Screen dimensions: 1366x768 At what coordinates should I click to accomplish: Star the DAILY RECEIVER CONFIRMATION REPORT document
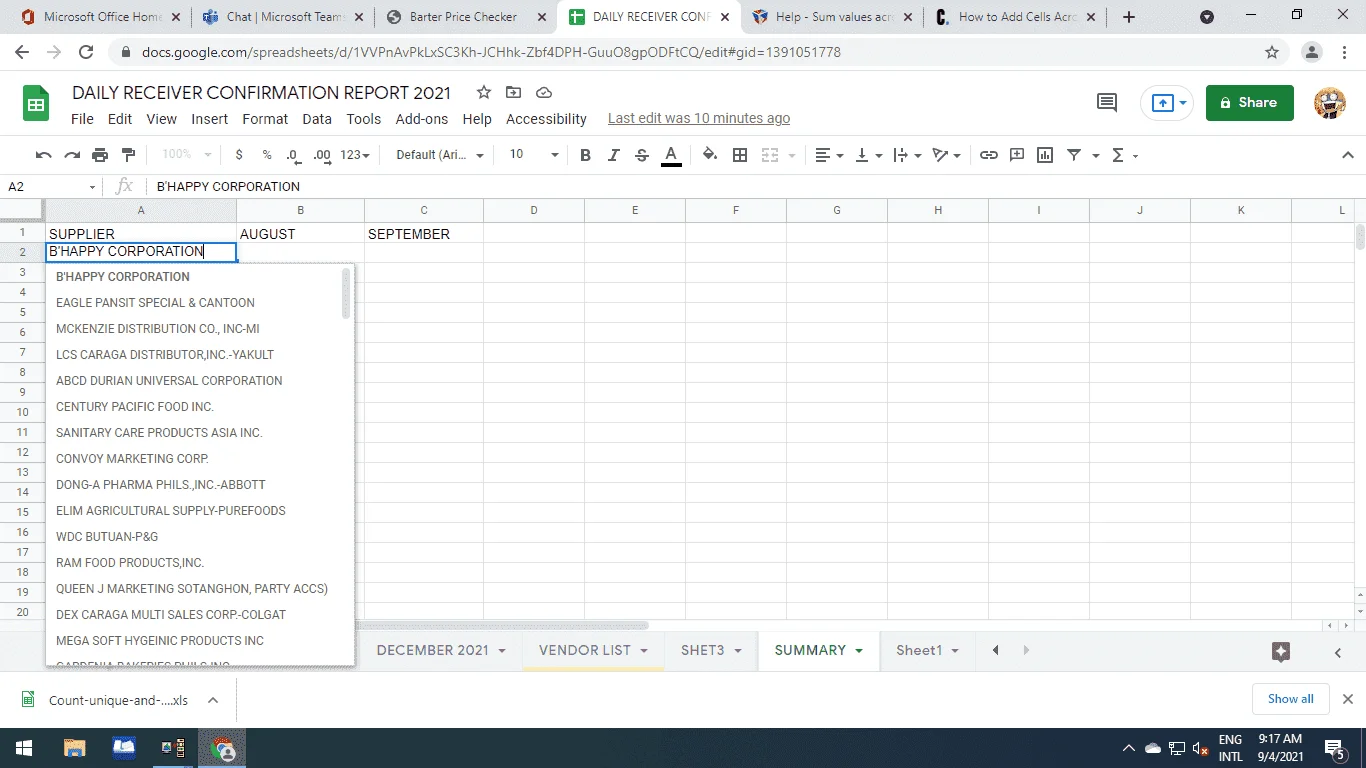(x=484, y=93)
